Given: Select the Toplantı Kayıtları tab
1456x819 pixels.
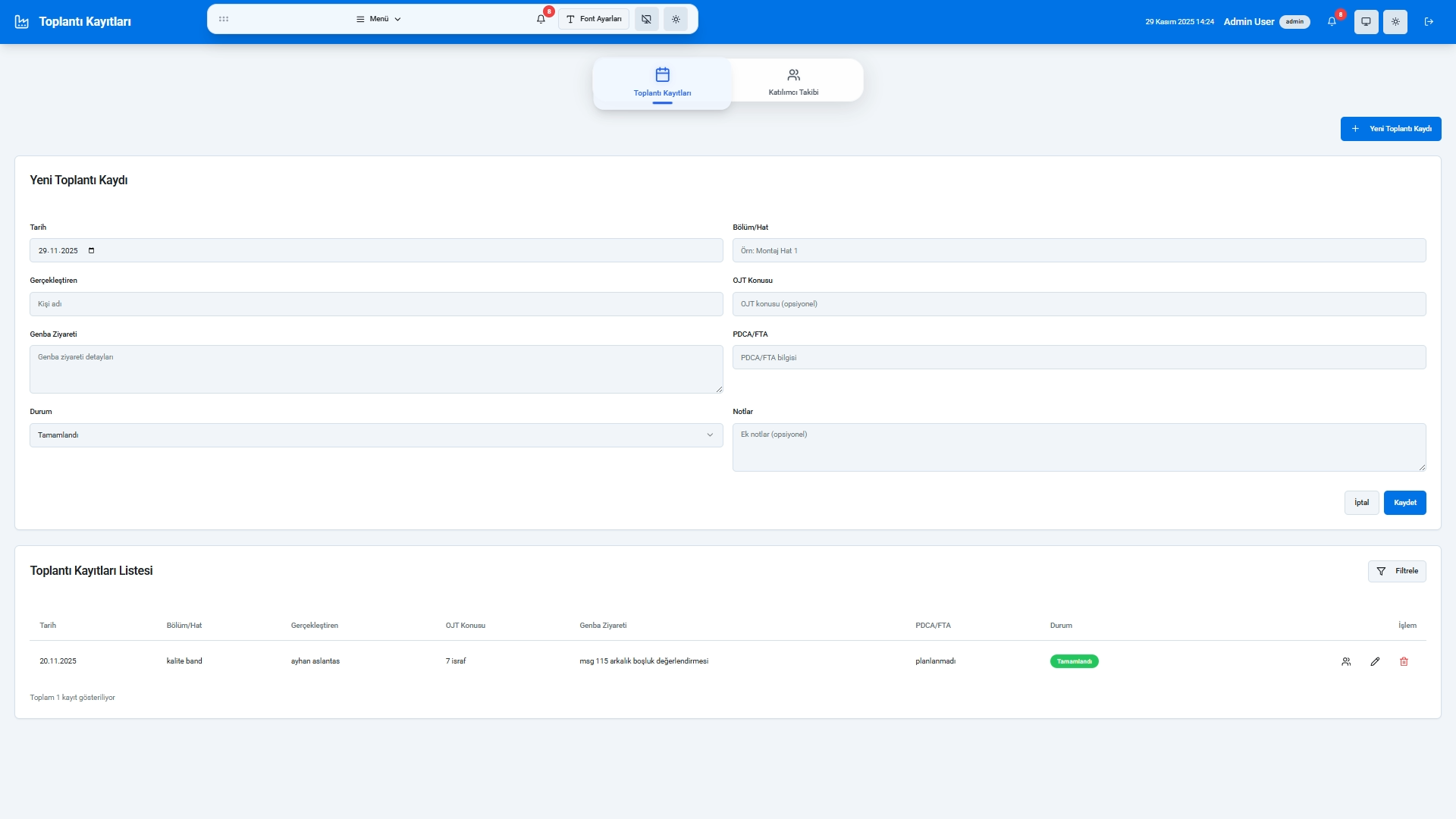Looking at the screenshot, I should pos(662,83).
